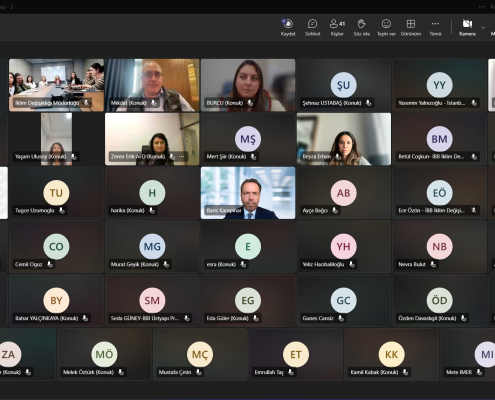Open more options on Zeren Erik's tile
This screenshot has height=400, width=495.
181,156
